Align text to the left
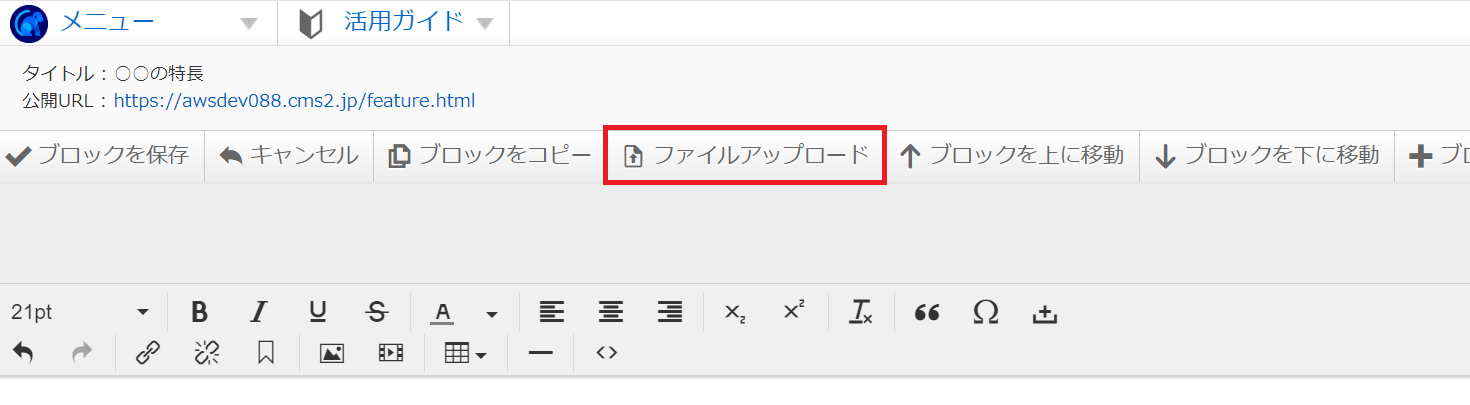The height and width of the screenshot is (405, 1470). pos(551,313)
